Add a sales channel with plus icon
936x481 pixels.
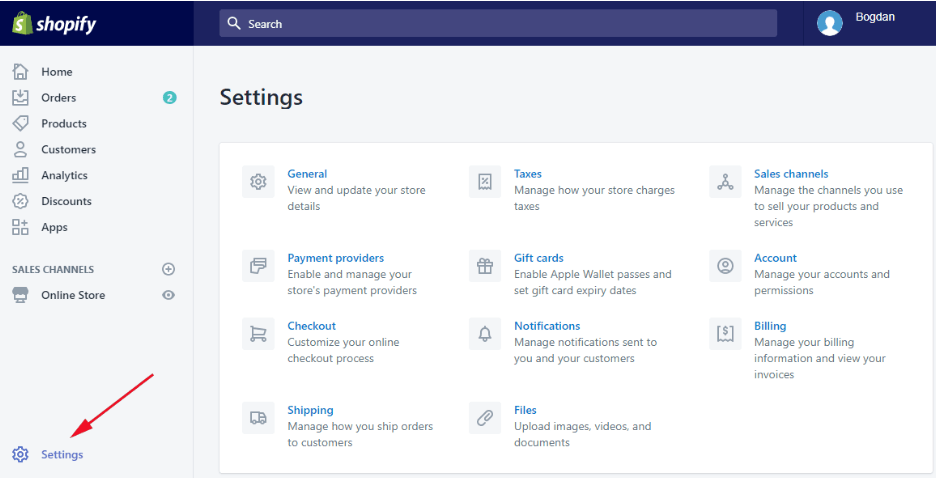(169, 269)
